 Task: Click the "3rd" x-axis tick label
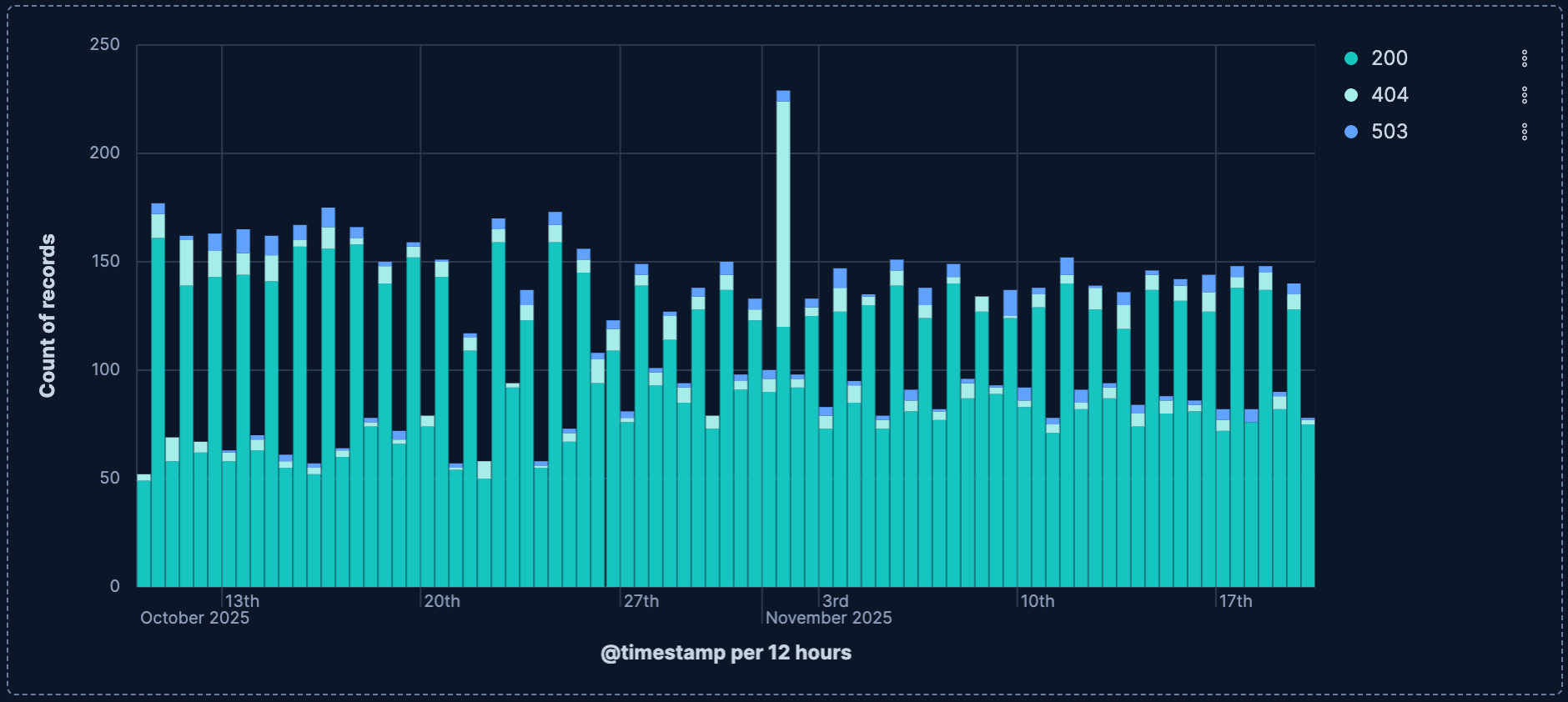pyautogui.click(x=835, y=601)
